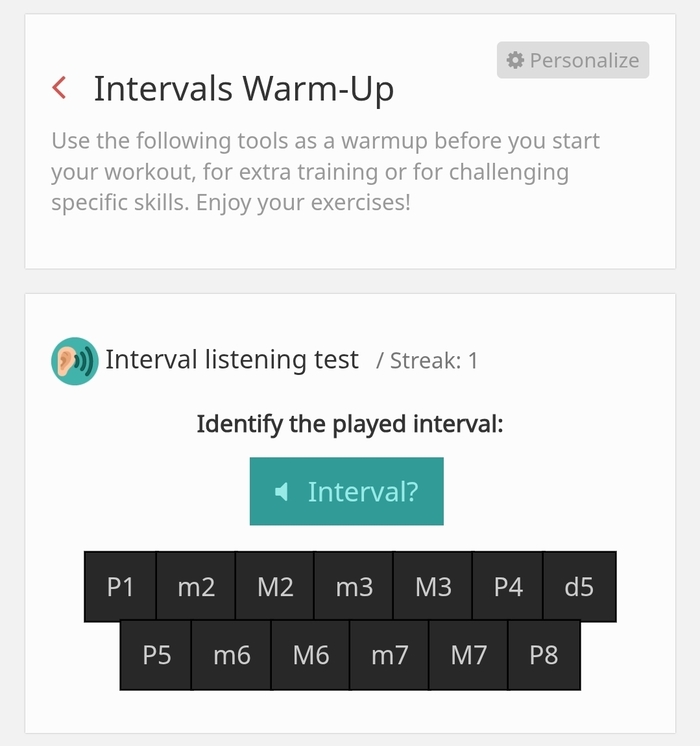Pick the P4 interval answer

(x=508, y=587)
